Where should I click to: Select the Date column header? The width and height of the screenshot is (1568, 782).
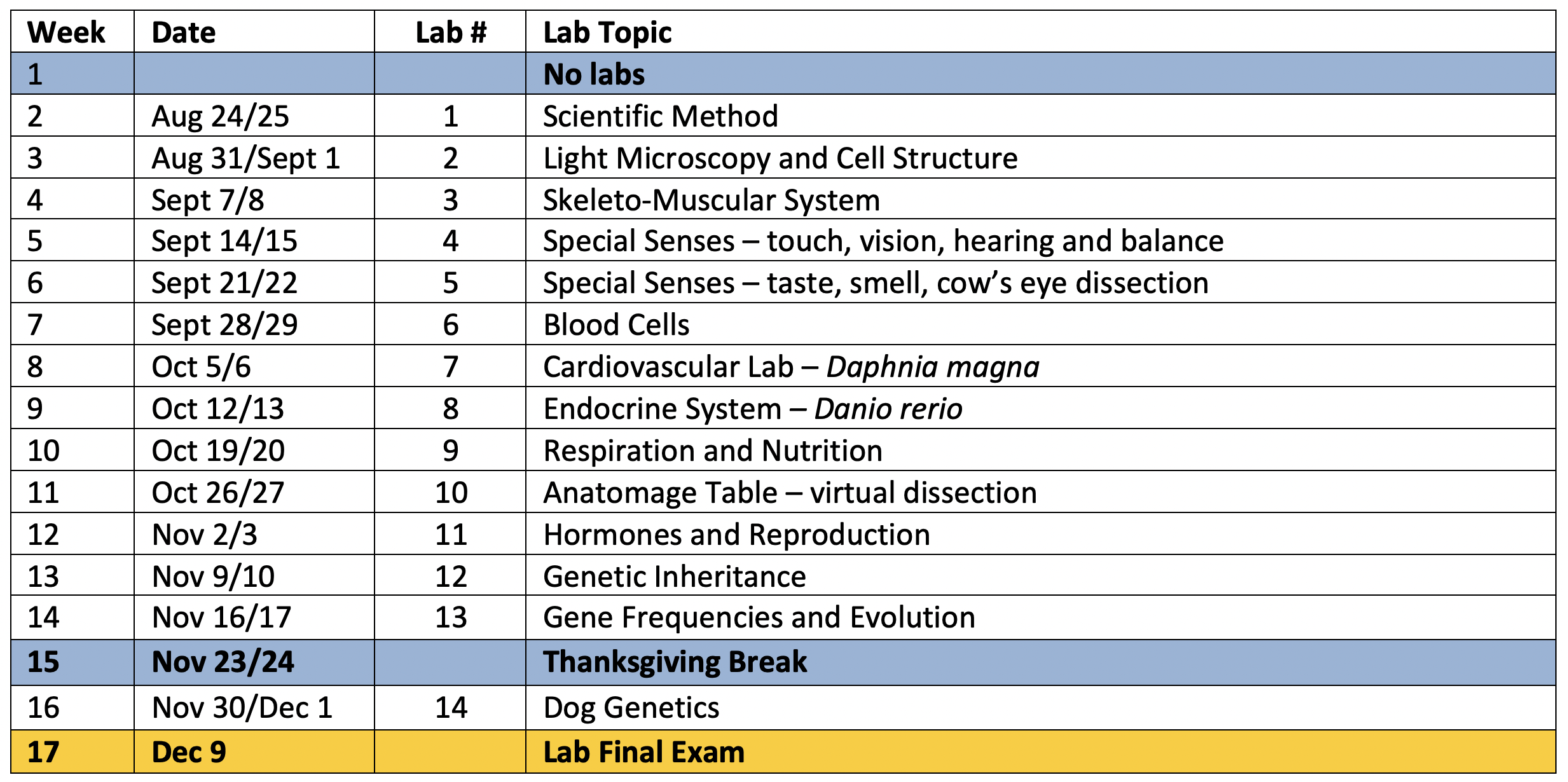click(x=254, y=32)
